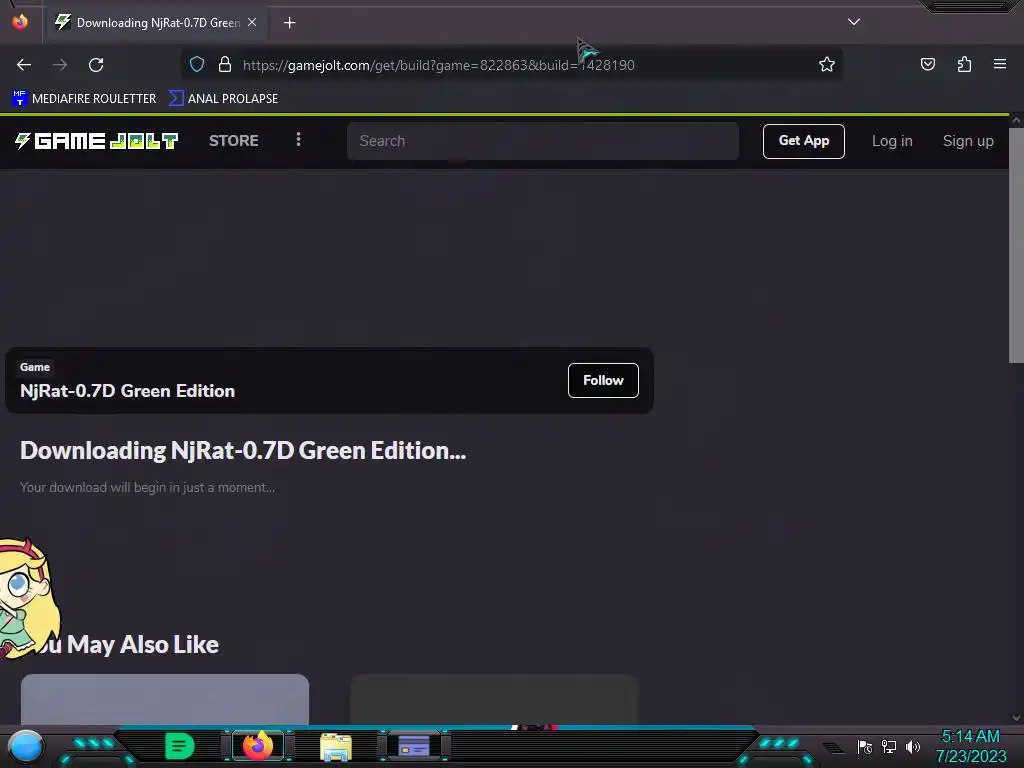
Task: Open the Start orb on the taskbar
Action: [x=26, y=746]
